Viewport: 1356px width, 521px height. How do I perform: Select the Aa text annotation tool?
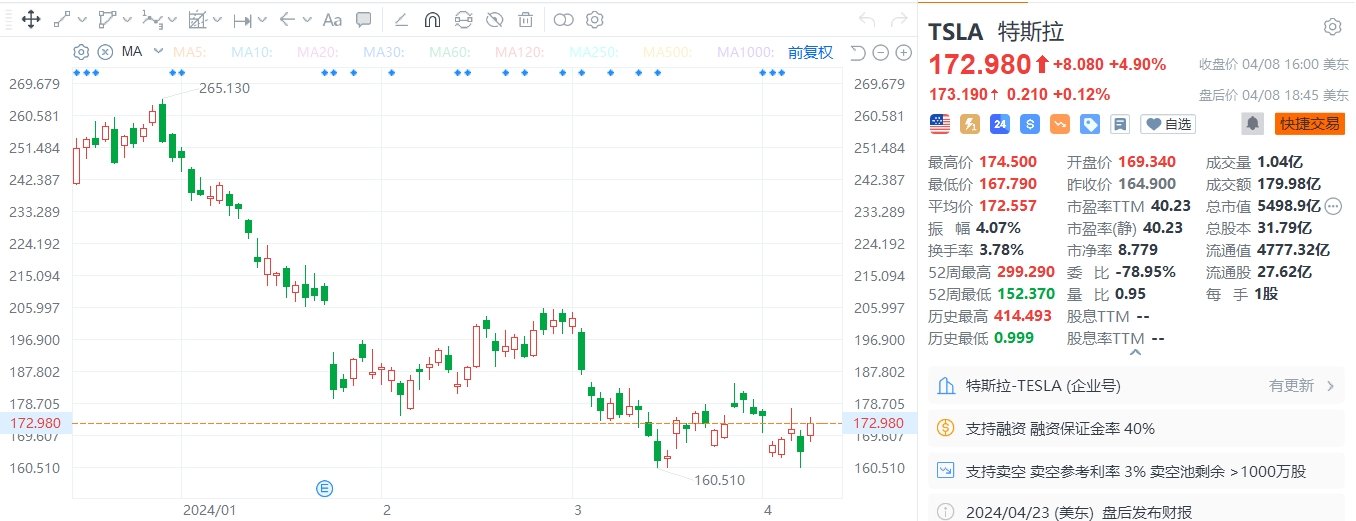point(333,19)
